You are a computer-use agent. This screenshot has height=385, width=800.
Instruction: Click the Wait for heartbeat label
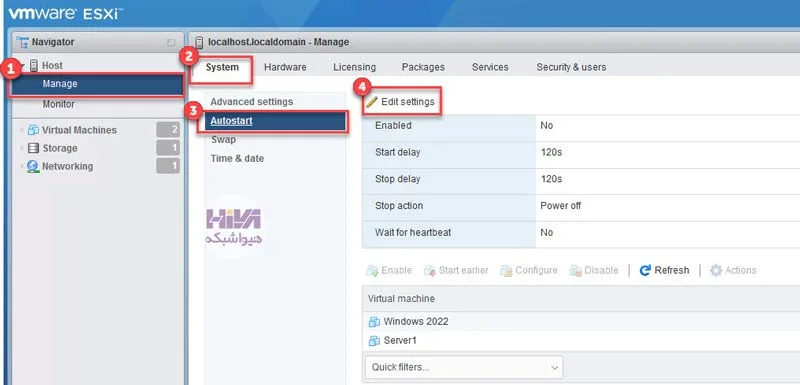(413, 233)
